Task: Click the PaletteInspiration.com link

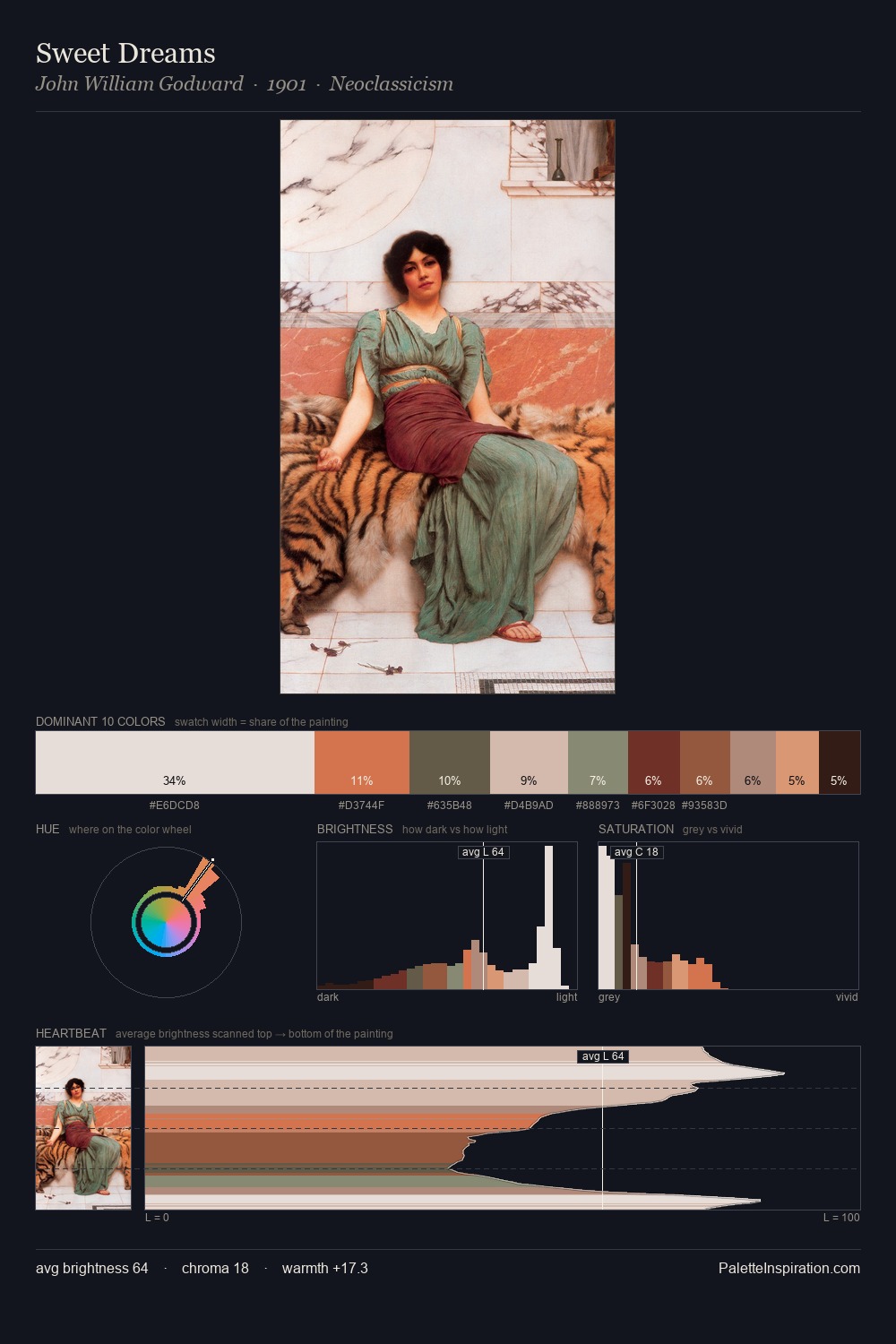Action: click(x=789, y=1269)
